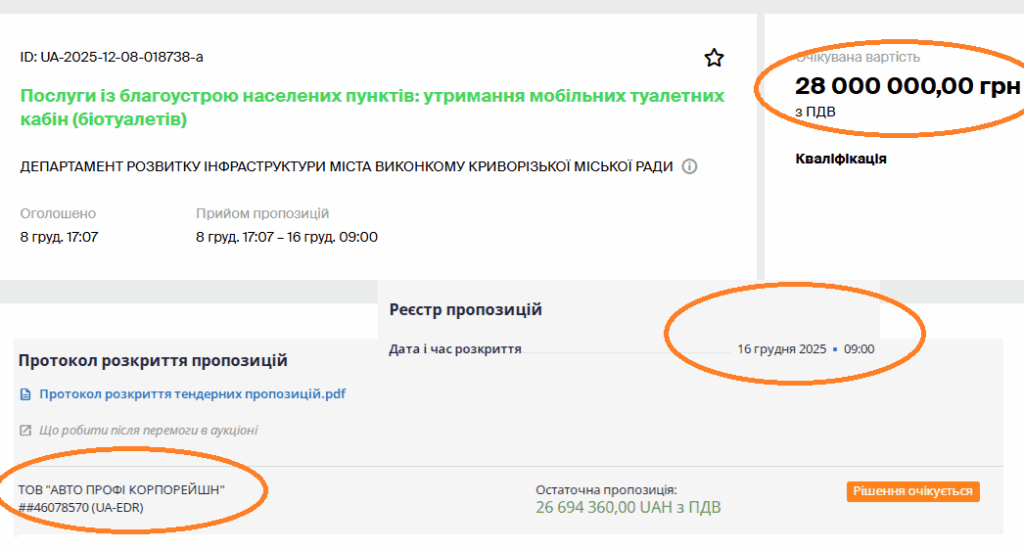Click the ДЕПАРТАМЕНТ РОЗВИТКУ ІНФРАСТРУКТУРИ organization name

coord(346,166)
